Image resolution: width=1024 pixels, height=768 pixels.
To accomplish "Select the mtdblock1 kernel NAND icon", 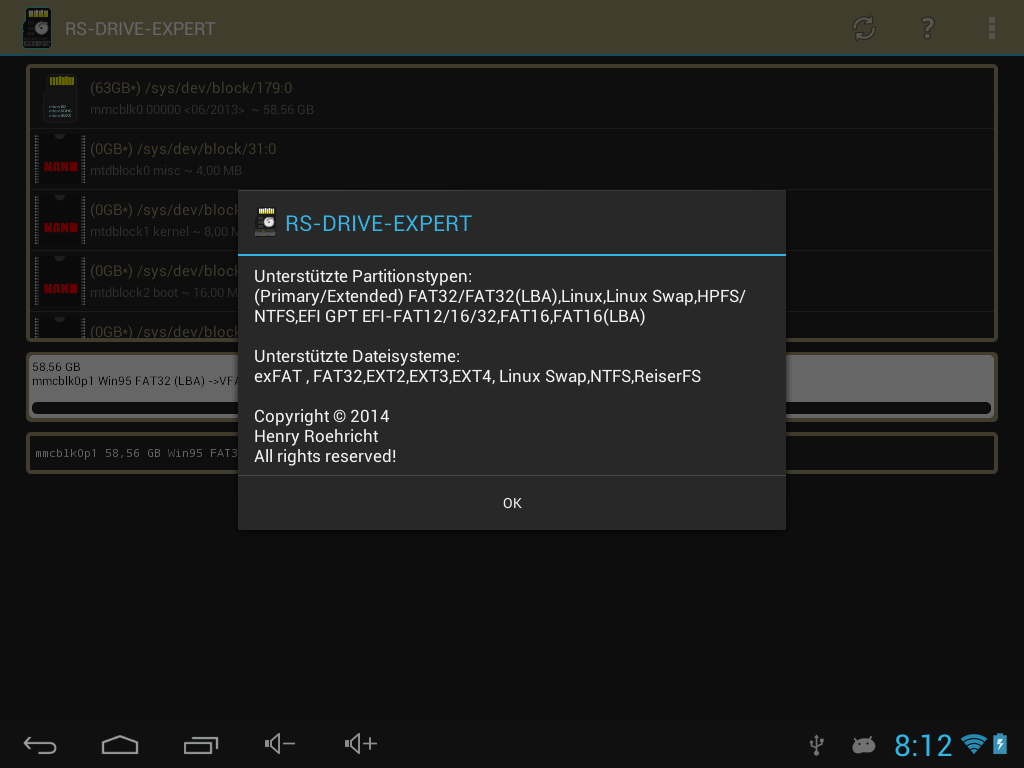I will coord(60,220).
